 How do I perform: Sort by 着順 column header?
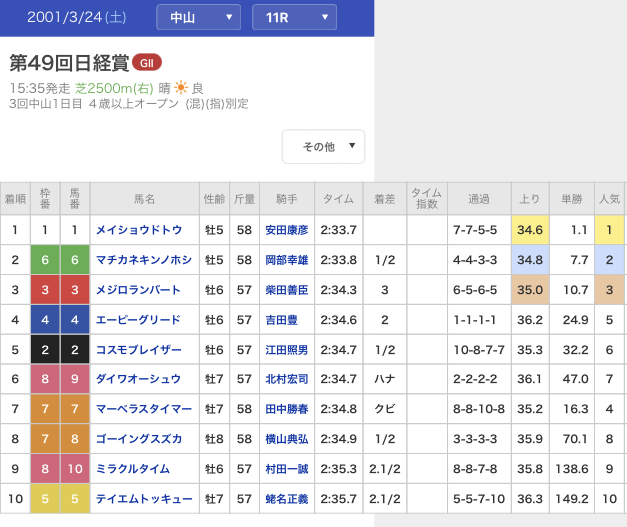(x=15, y=199)
